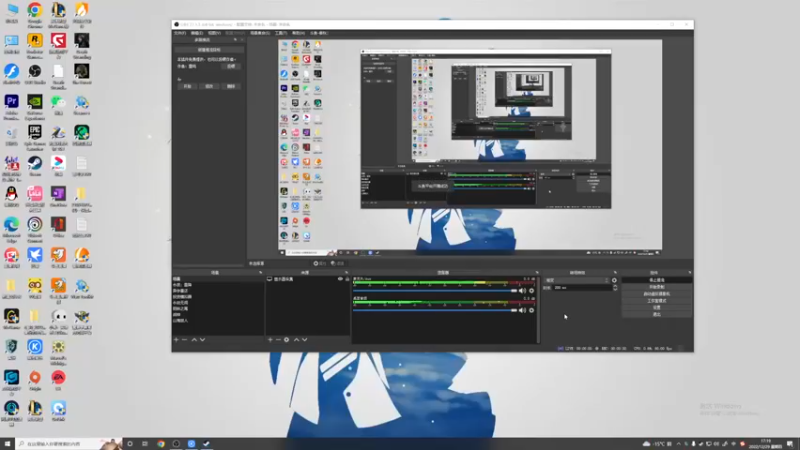This screenshot has width=800, height=450.
Task: Click OBS icon on the taskbar
Action: pyautogui.click(x=176, y=444)
